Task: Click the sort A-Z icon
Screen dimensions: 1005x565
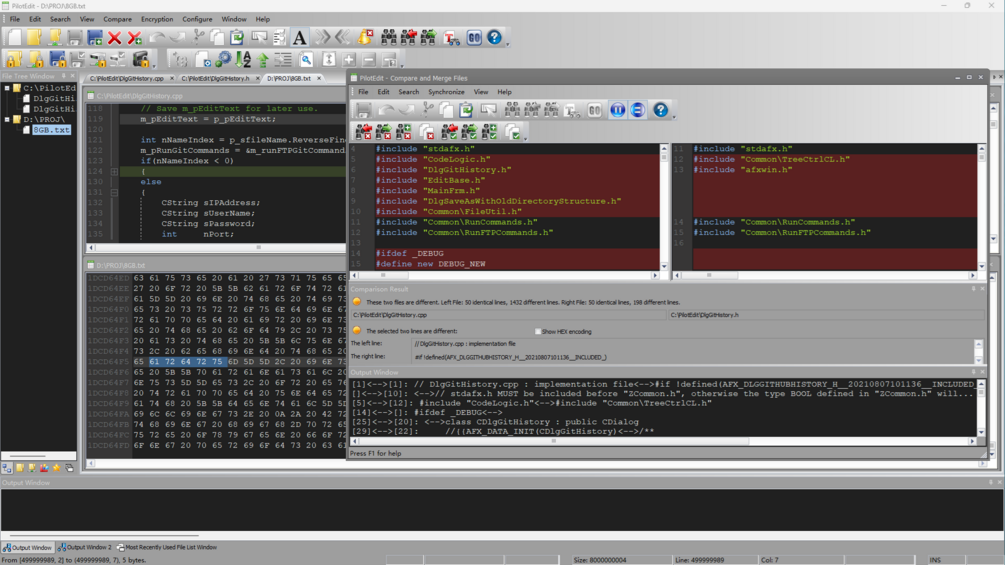Action: pos(243,60)
